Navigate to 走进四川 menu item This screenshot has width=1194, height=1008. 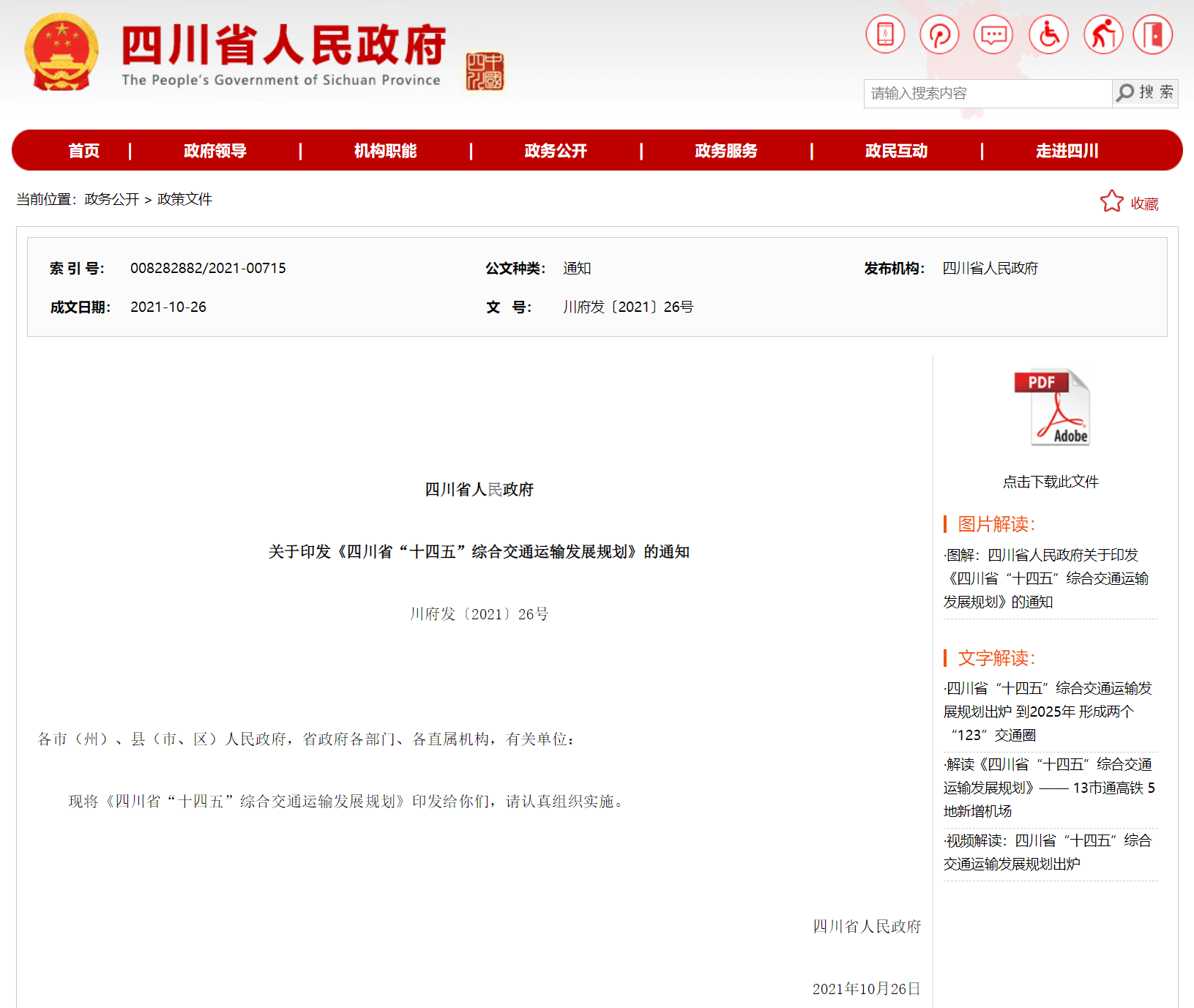1067,151
